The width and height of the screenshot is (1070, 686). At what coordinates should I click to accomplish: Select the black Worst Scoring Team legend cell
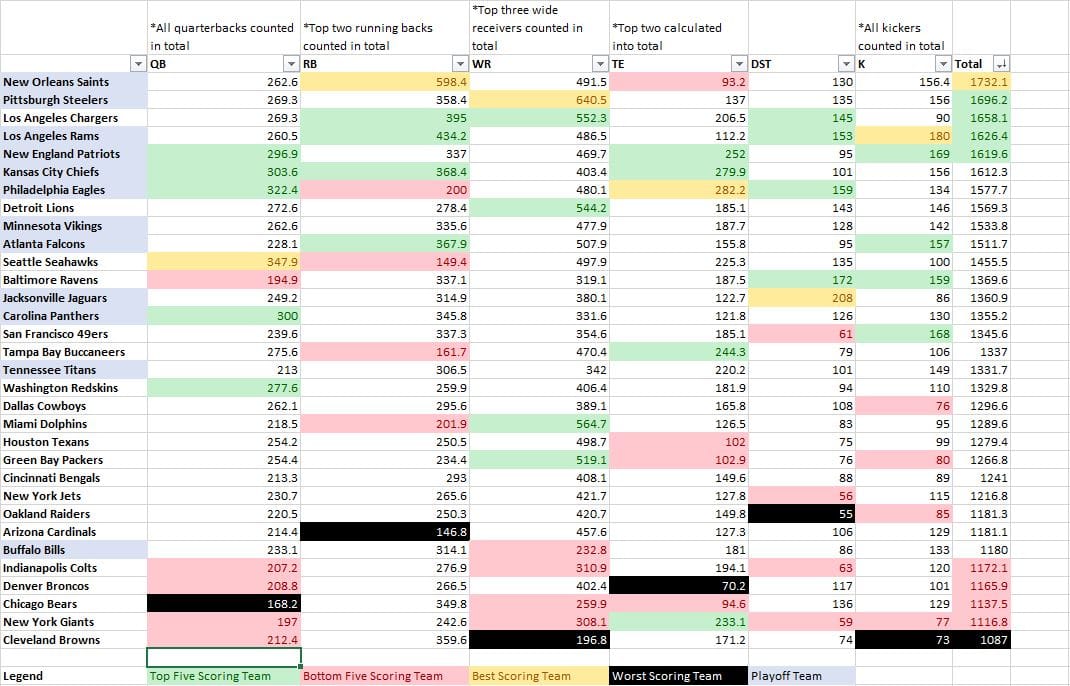tap(678, 676)
